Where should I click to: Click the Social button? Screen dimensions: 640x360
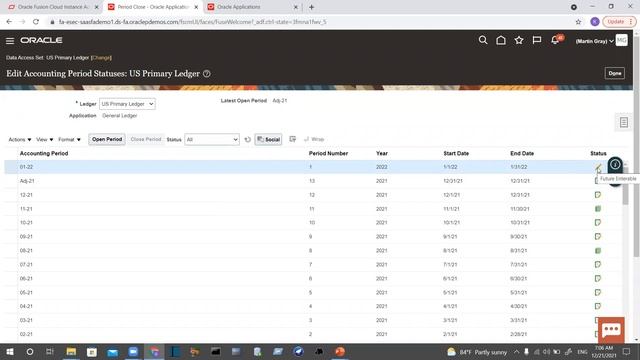(268, 140)
